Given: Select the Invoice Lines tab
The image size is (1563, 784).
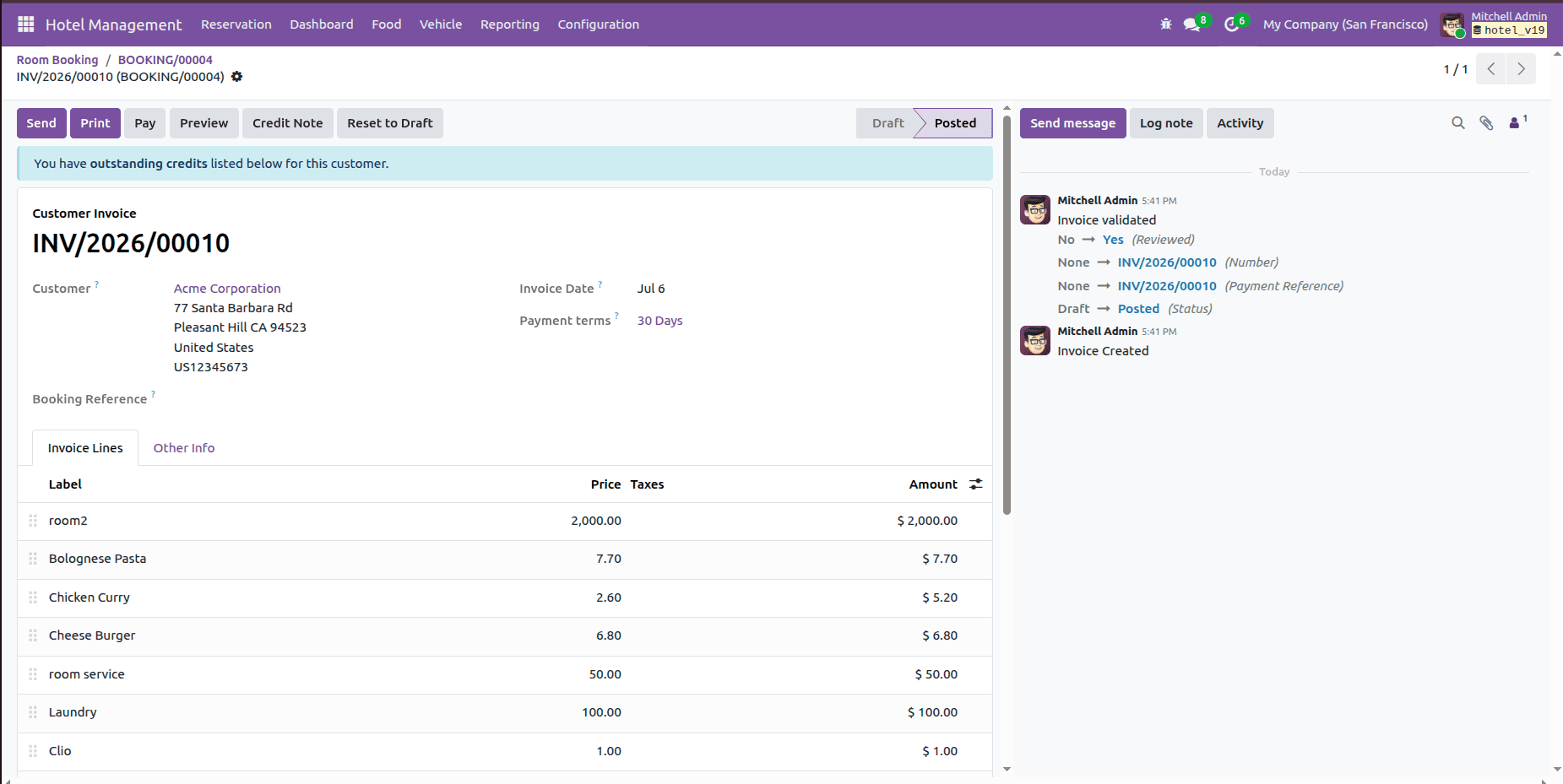Looking at the screenshot, I should 85,448.
